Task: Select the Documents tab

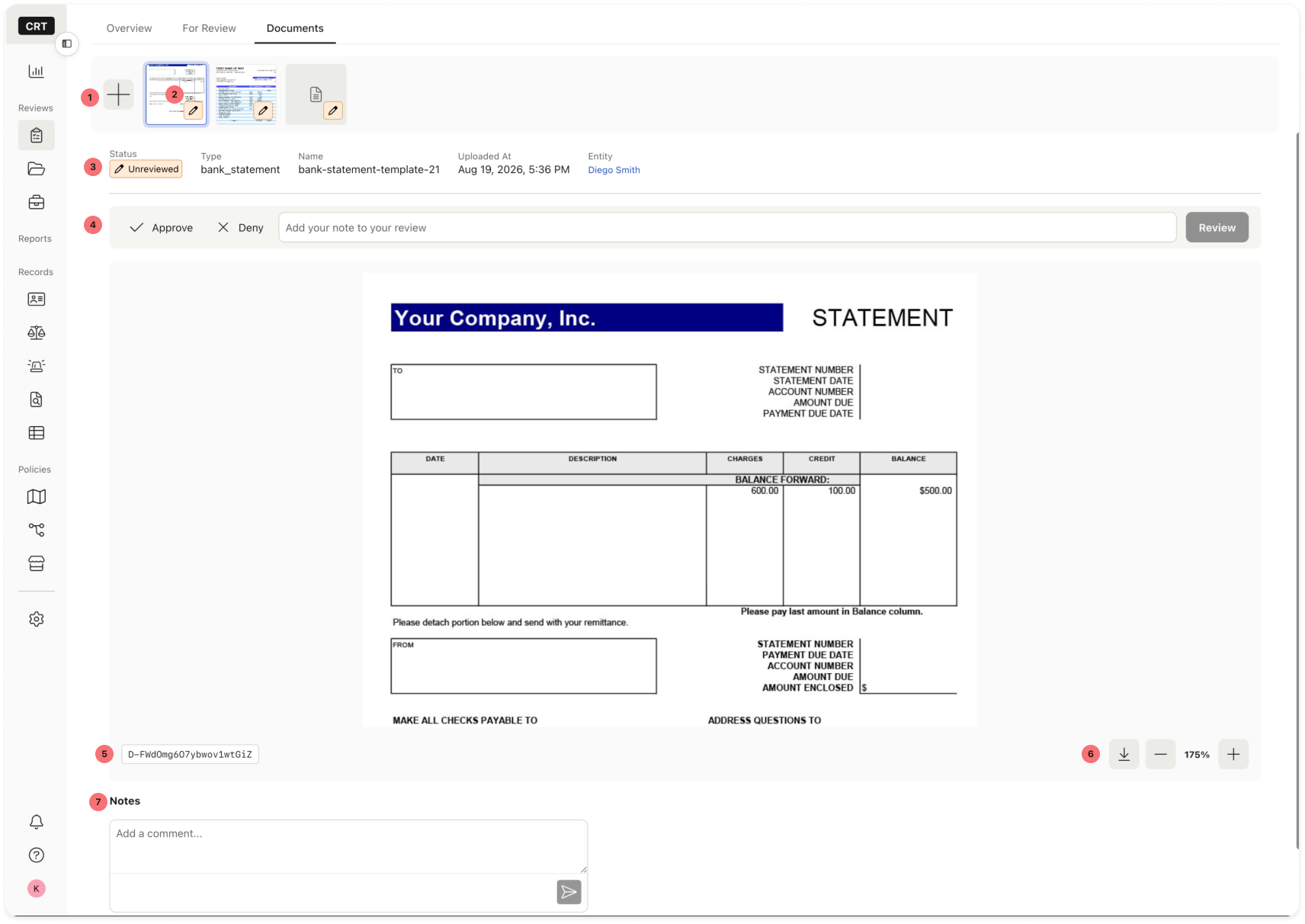Action: click(295, 28)
